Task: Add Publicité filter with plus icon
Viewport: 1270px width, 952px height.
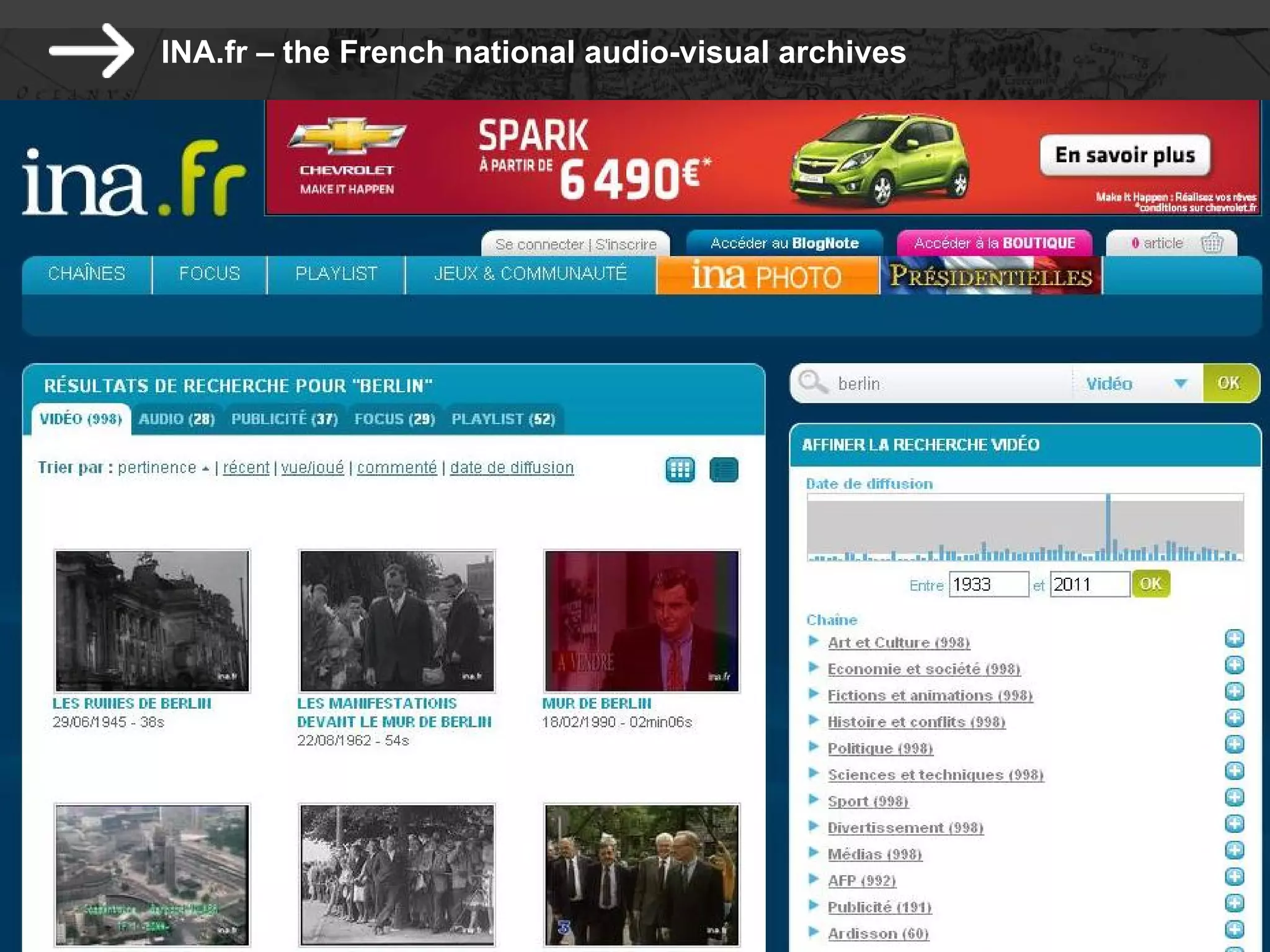Action: [1234, 903]
